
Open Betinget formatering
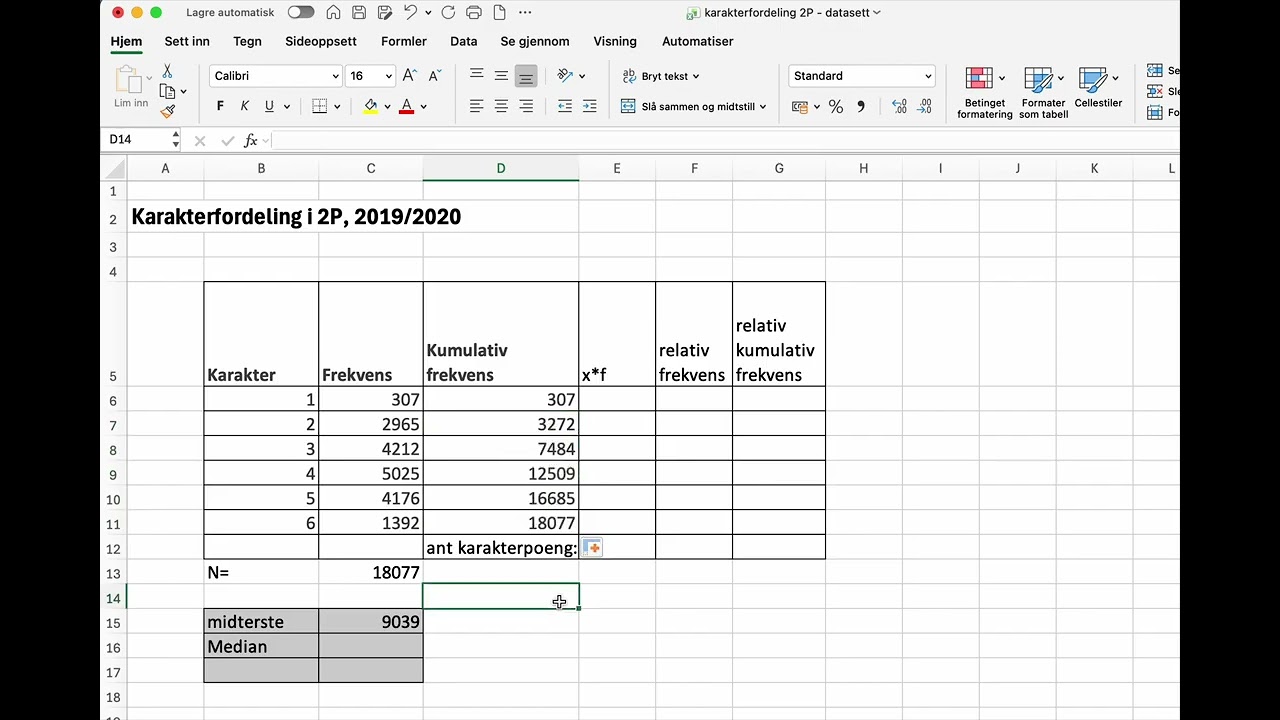985,92
